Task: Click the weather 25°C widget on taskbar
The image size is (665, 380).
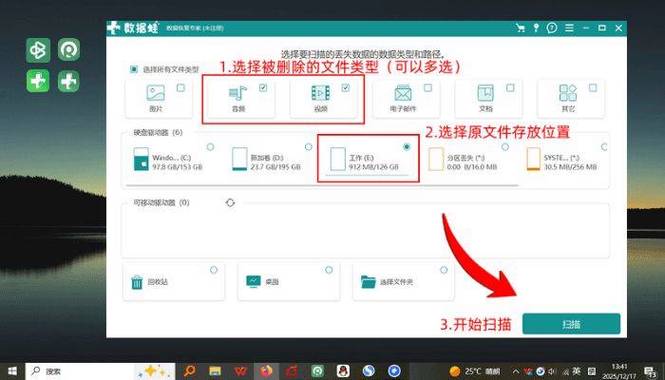Action: (475, 372)
